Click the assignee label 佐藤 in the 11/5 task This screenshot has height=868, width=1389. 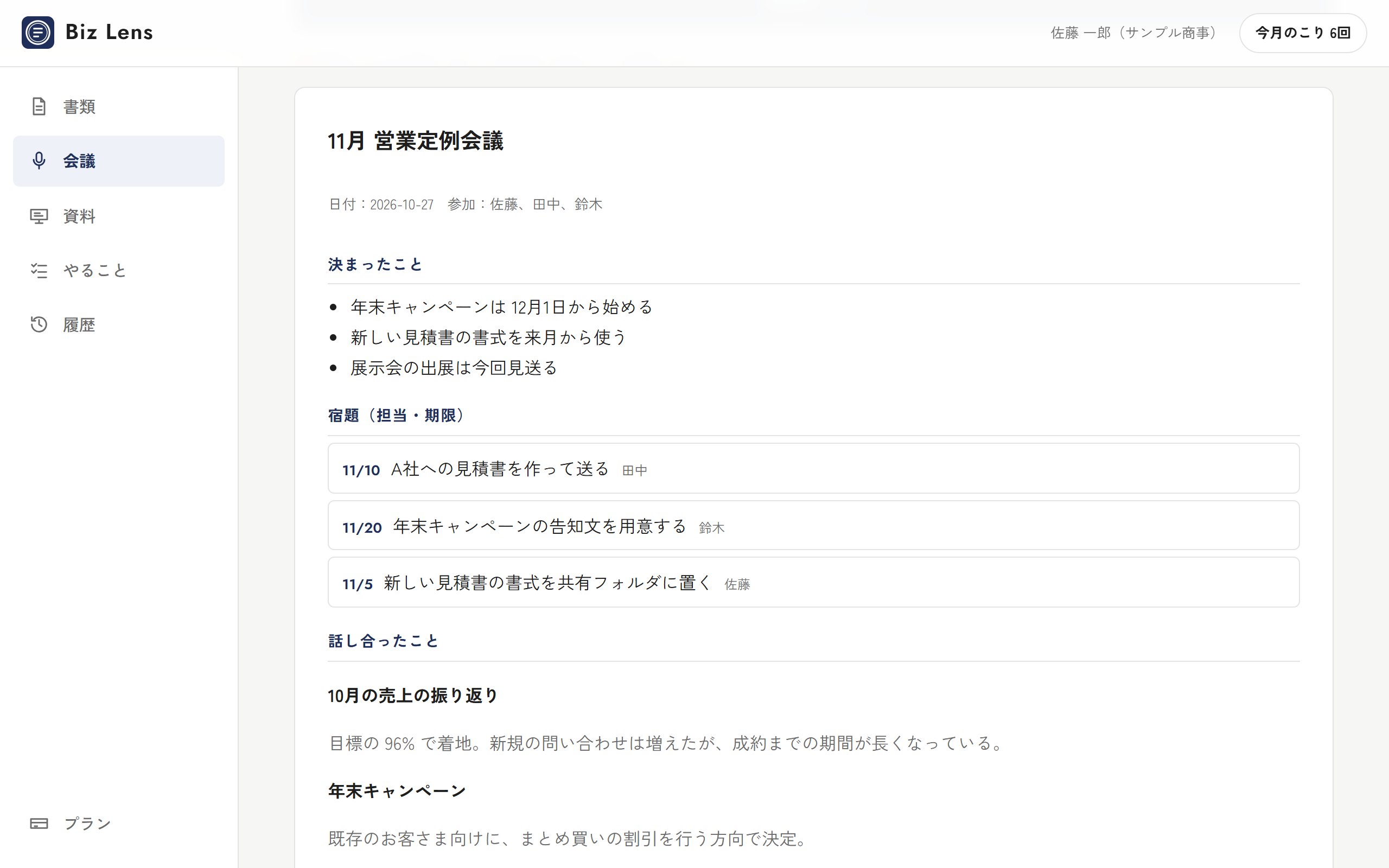(x=737, y=585)
